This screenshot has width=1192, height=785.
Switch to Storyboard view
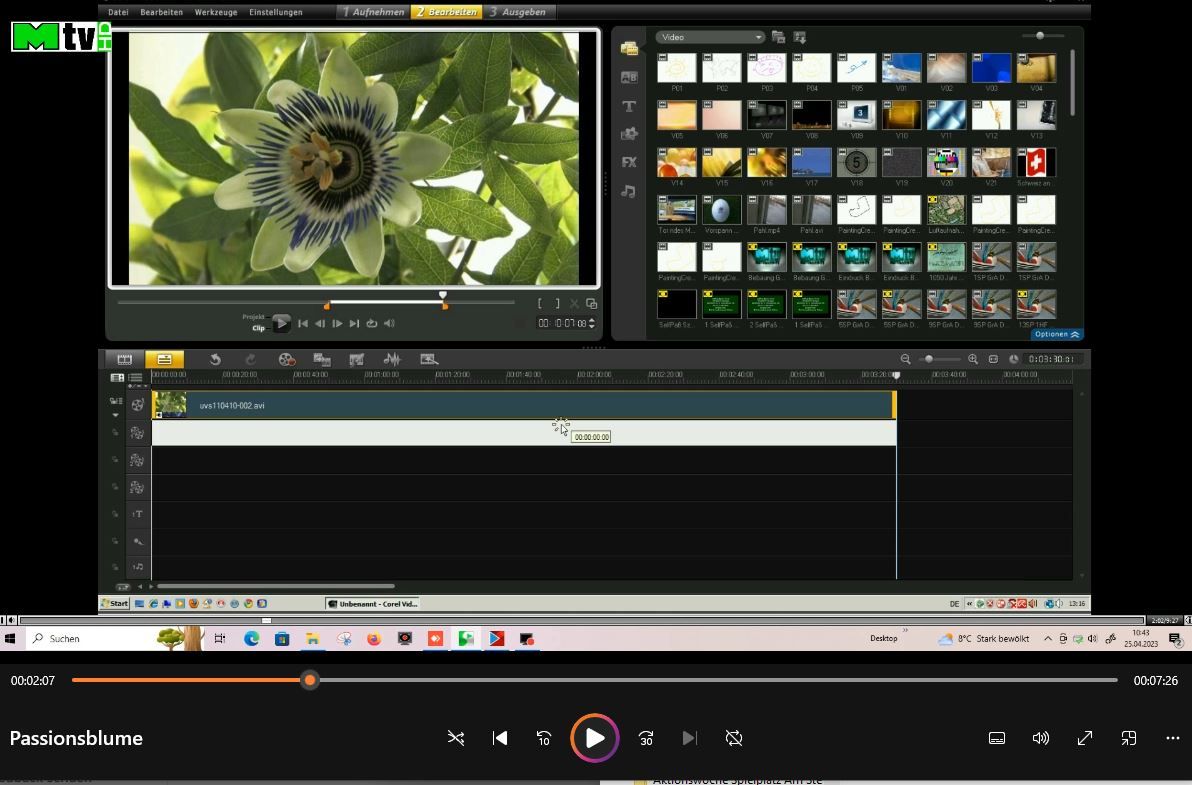point(125,359)
